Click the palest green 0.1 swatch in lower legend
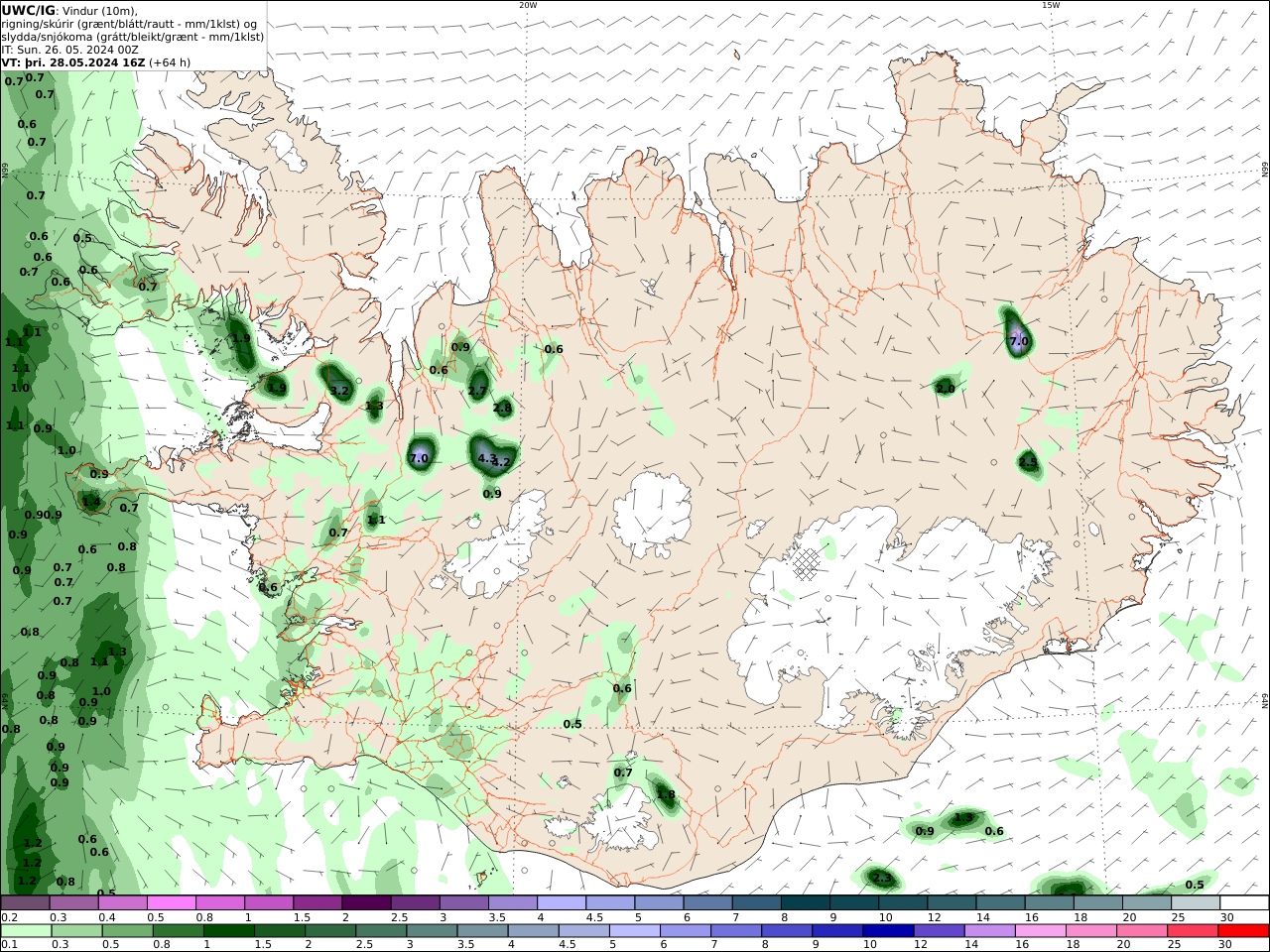Image resolution: width=1270 pixels, height=952 pixels. pos(26,931)
